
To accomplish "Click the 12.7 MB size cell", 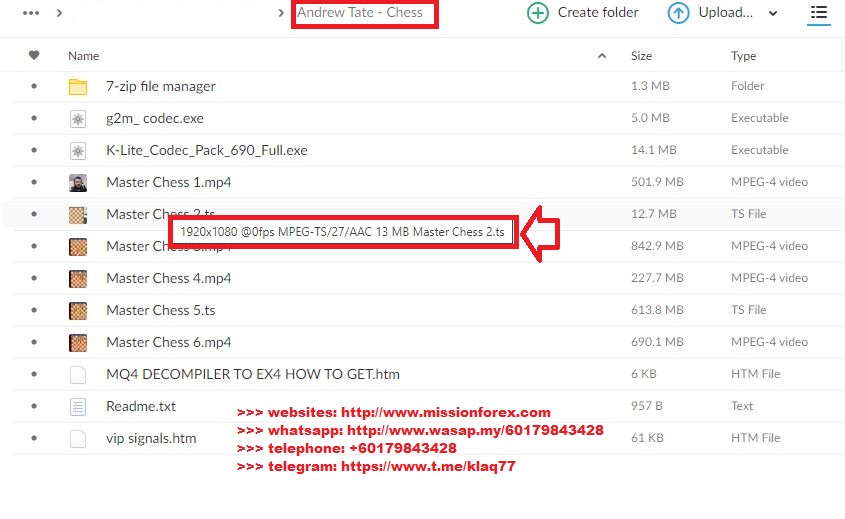I will (654, 214).
